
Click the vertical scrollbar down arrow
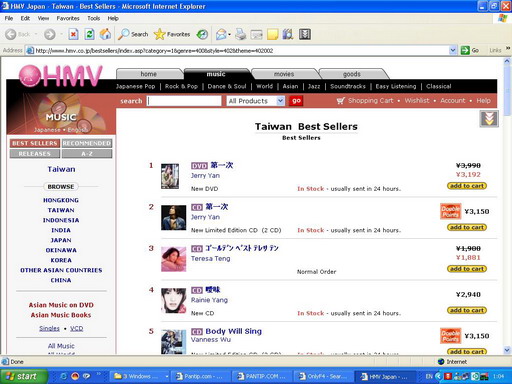pos(507,350)
